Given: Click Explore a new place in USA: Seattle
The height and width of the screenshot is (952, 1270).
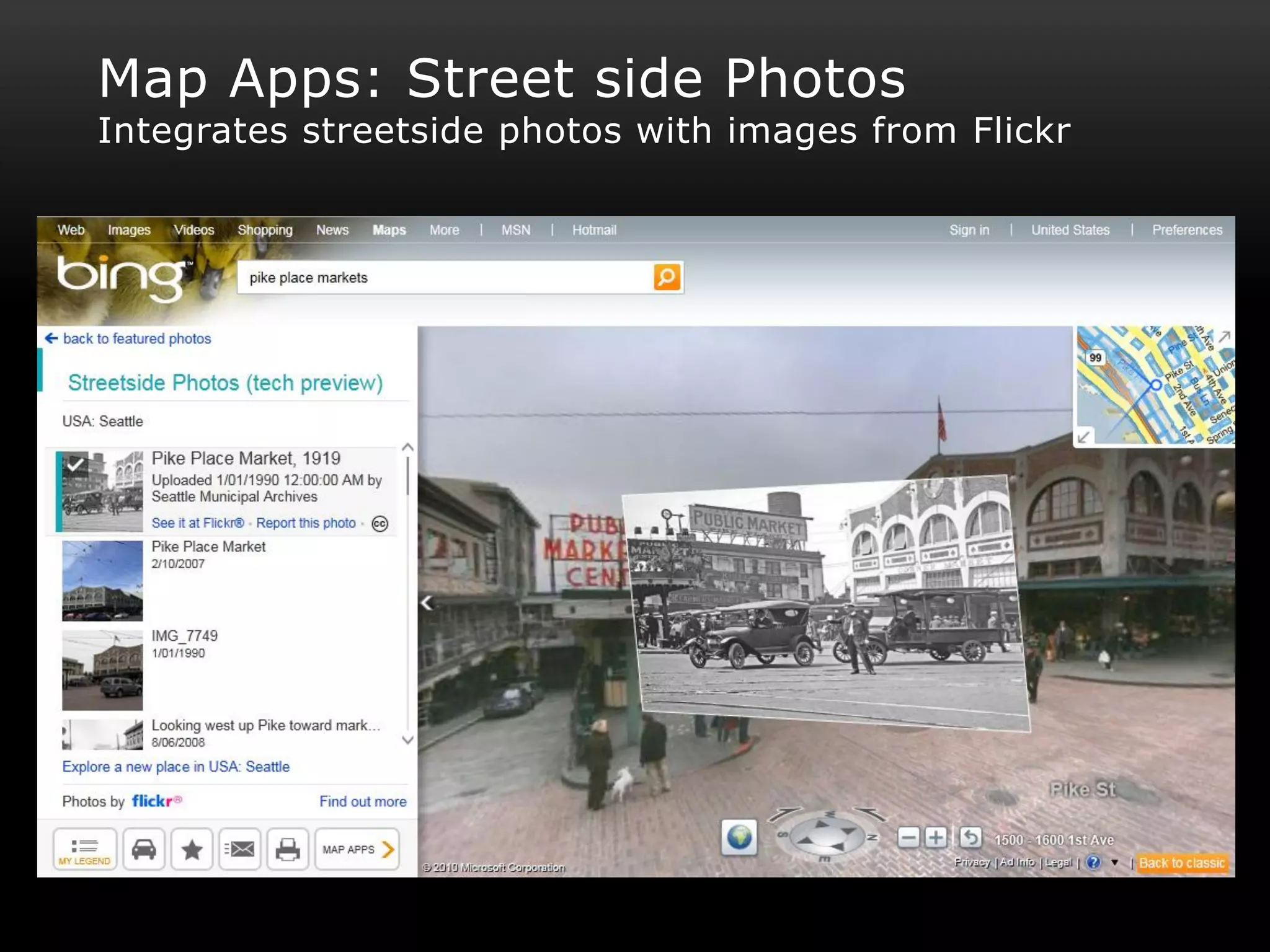Looking at the screenshot, I should pos(176,767).
